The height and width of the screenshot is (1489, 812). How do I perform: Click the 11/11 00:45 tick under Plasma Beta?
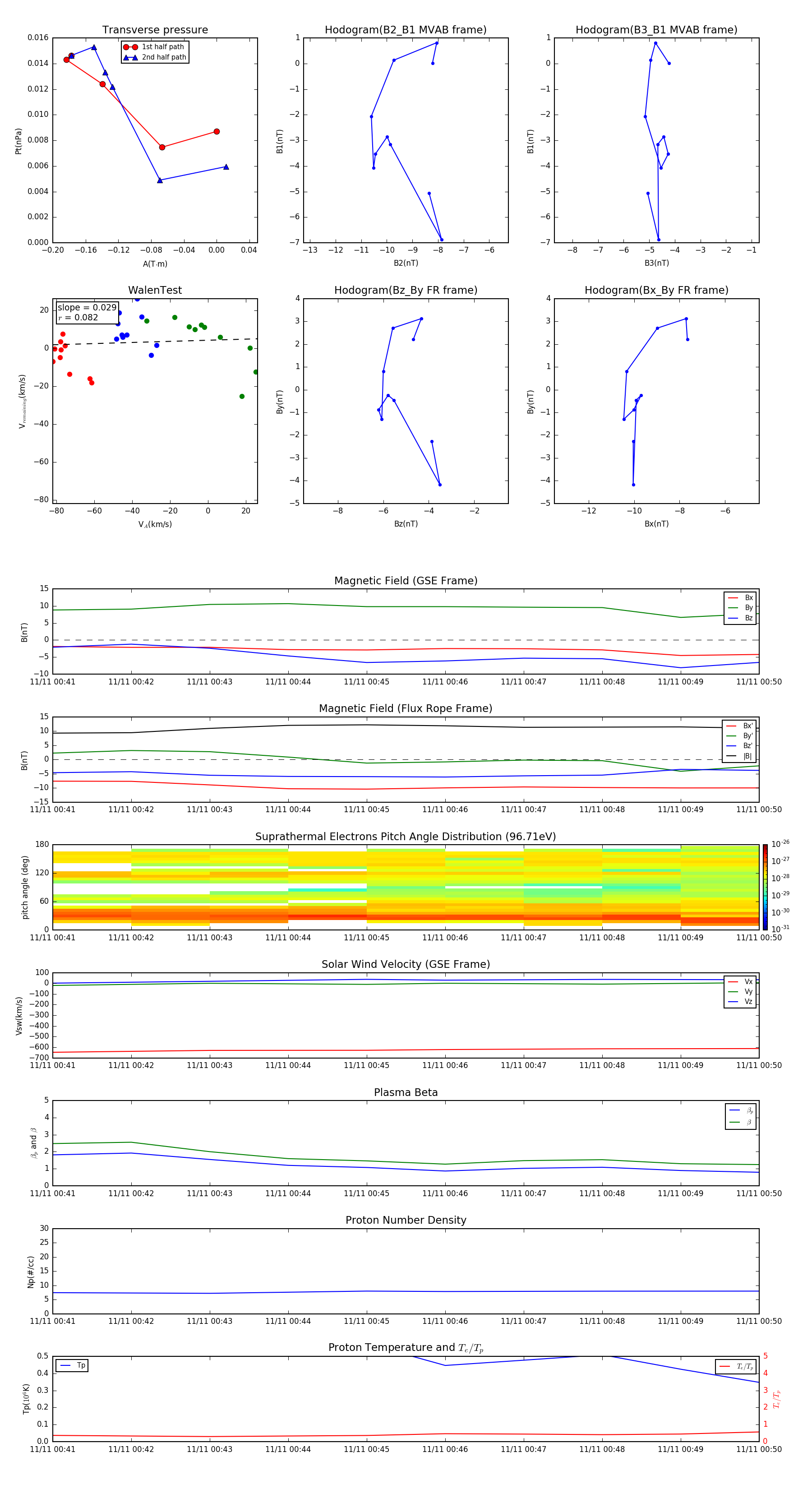click(366, 1193)
